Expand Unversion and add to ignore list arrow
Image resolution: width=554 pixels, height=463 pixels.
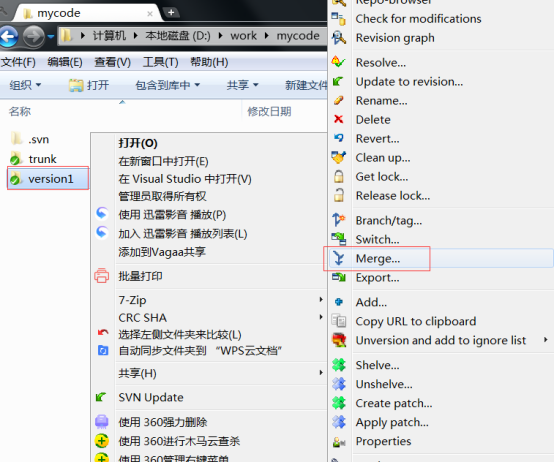pos(546,340)
